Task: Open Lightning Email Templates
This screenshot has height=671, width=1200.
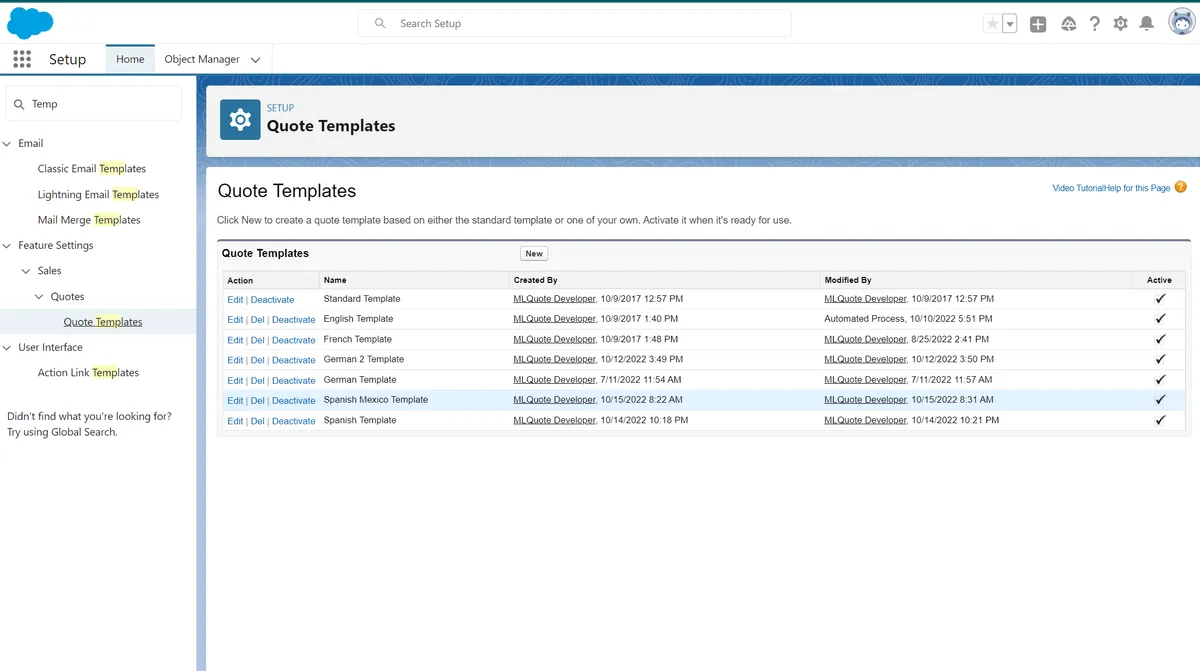Action: click(98, 195)
